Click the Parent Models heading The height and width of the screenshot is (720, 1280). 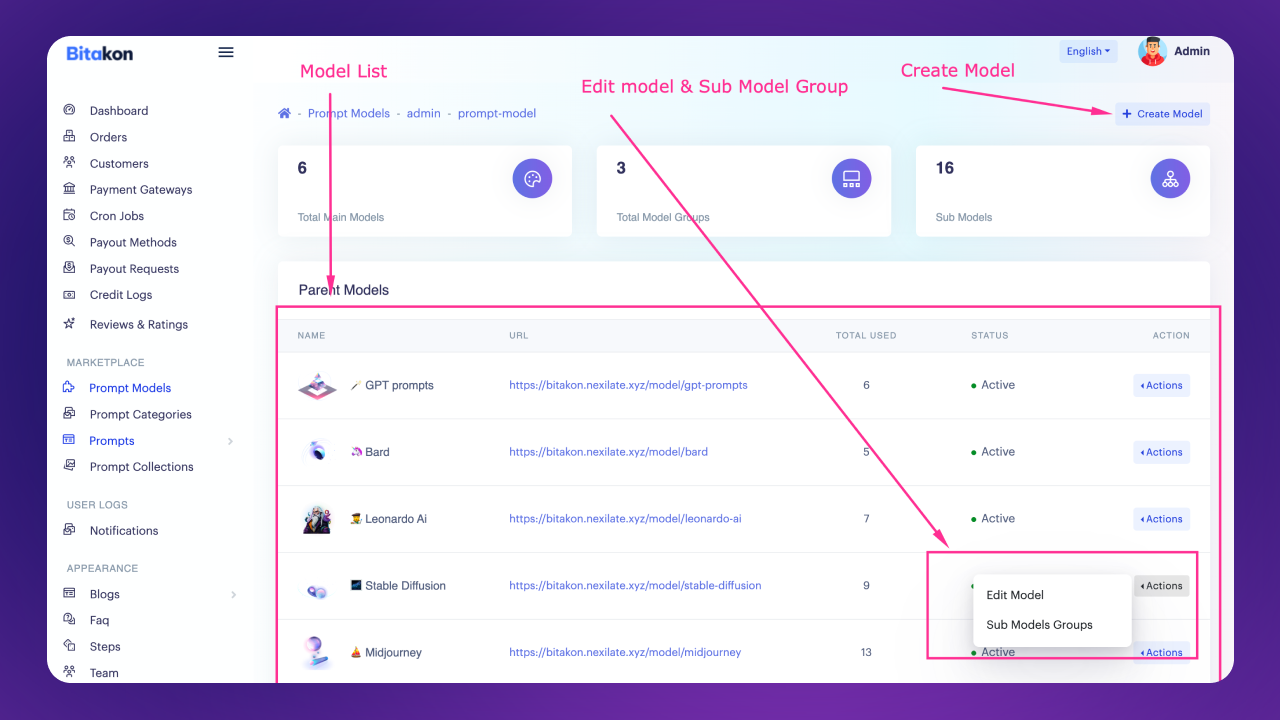[344, 290]
